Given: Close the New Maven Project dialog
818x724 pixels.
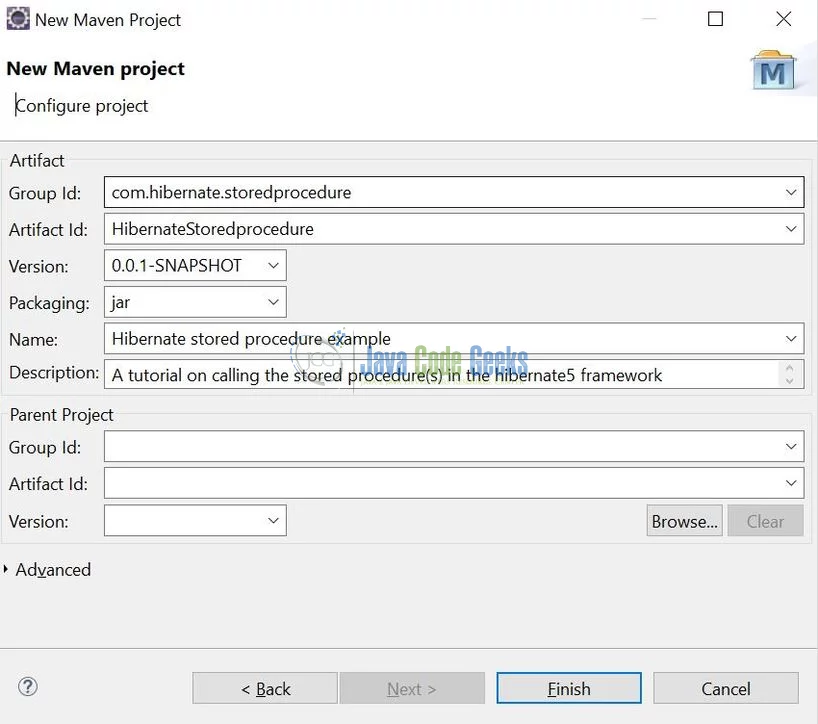Looking at the screenshot, I should coord(784,19).
